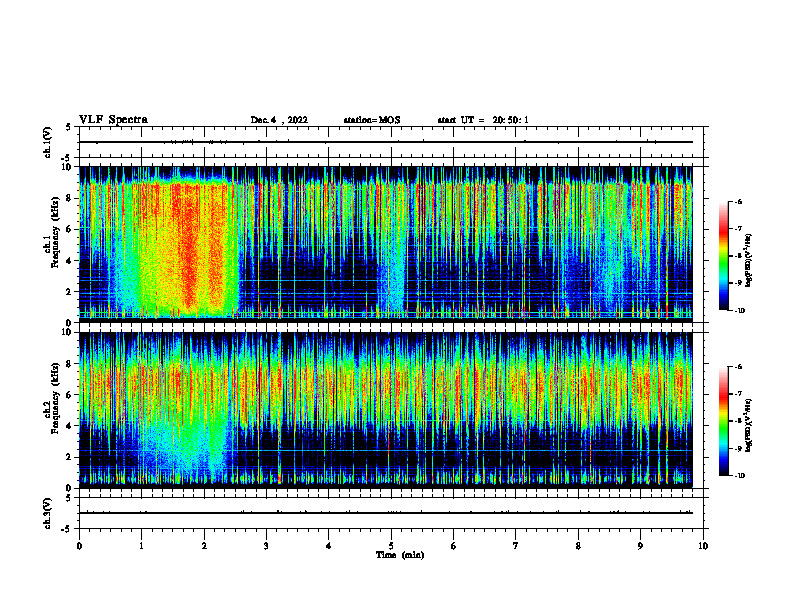Click ch.2 colorbar tick label "-7"
The image size is (792, 612).
pos(738,394)
